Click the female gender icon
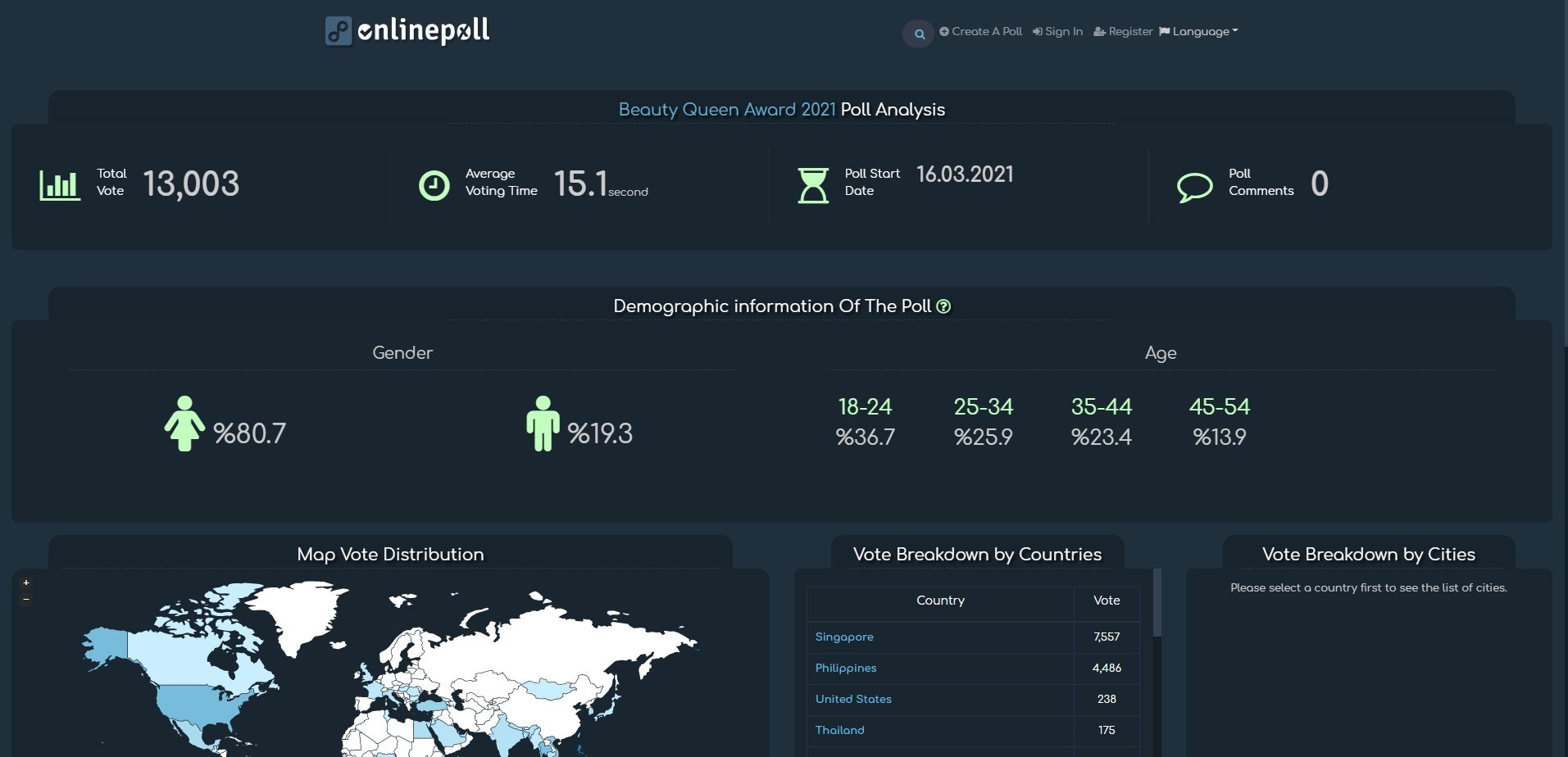Screen dimensions: 1568x757 (x=184, y=424)
